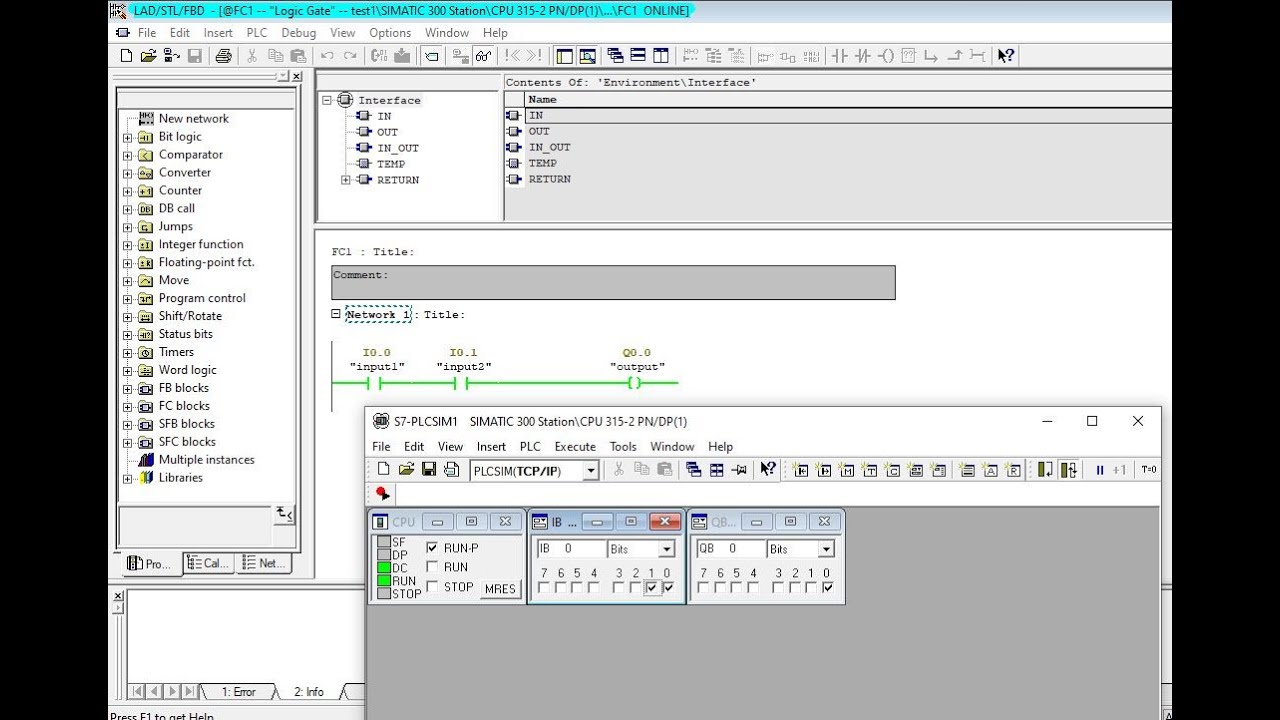Click the Pause icon in PLCSIM toolbar

tap(1099, 469)
